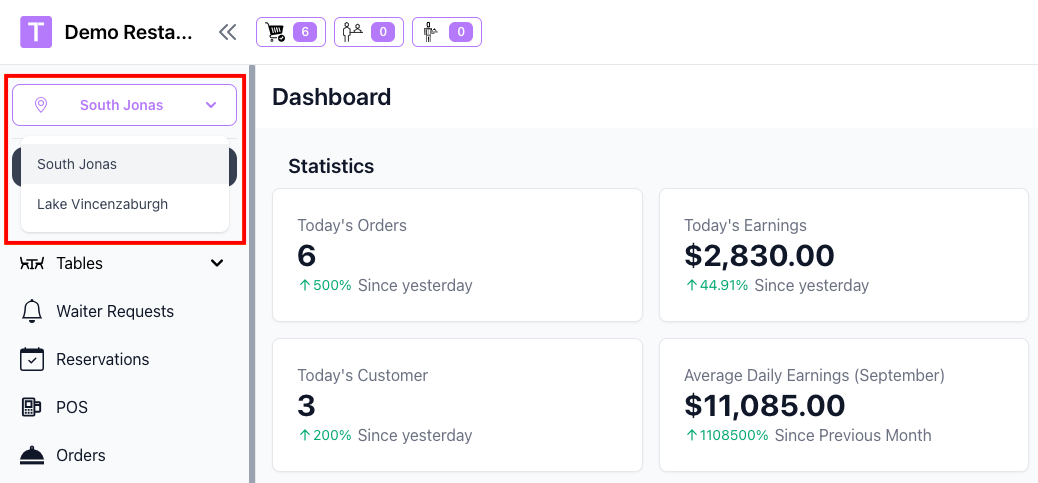Click the Today's Earnings statistics card
The image size is (1038, 483).
coord(843,255)
